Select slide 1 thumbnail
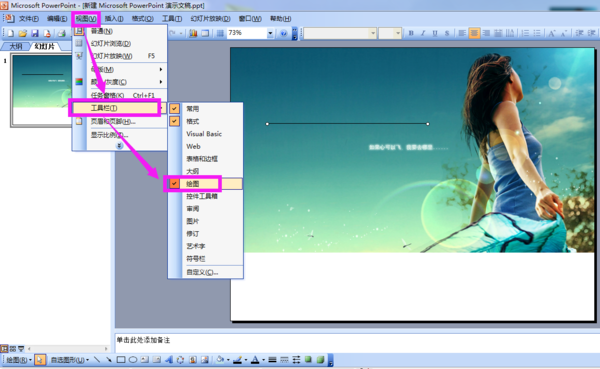 click(x=41, y=90)
